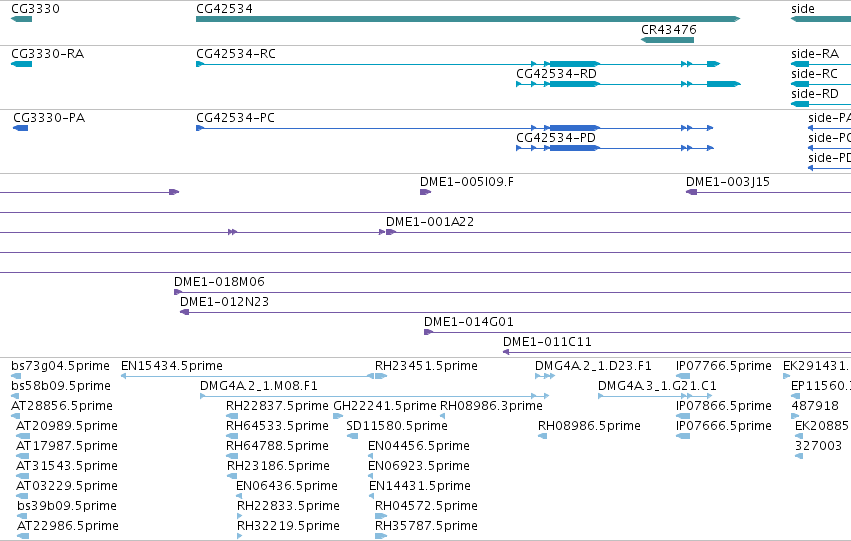This screenshot has width=851, height=541.
Task: Select the DME1-014G01 clone label
Action: pyautogui.click(x=468, y=322)
